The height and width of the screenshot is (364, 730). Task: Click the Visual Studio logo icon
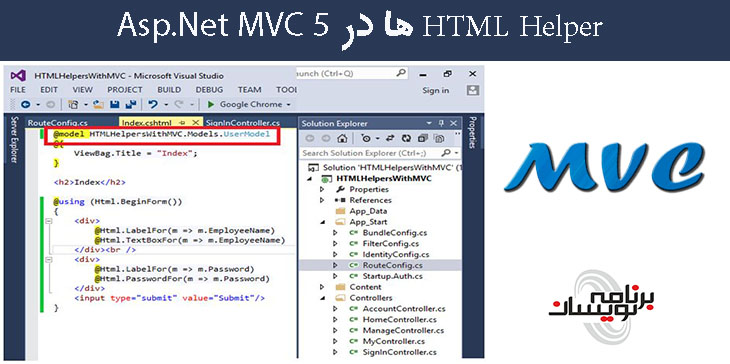18,75
